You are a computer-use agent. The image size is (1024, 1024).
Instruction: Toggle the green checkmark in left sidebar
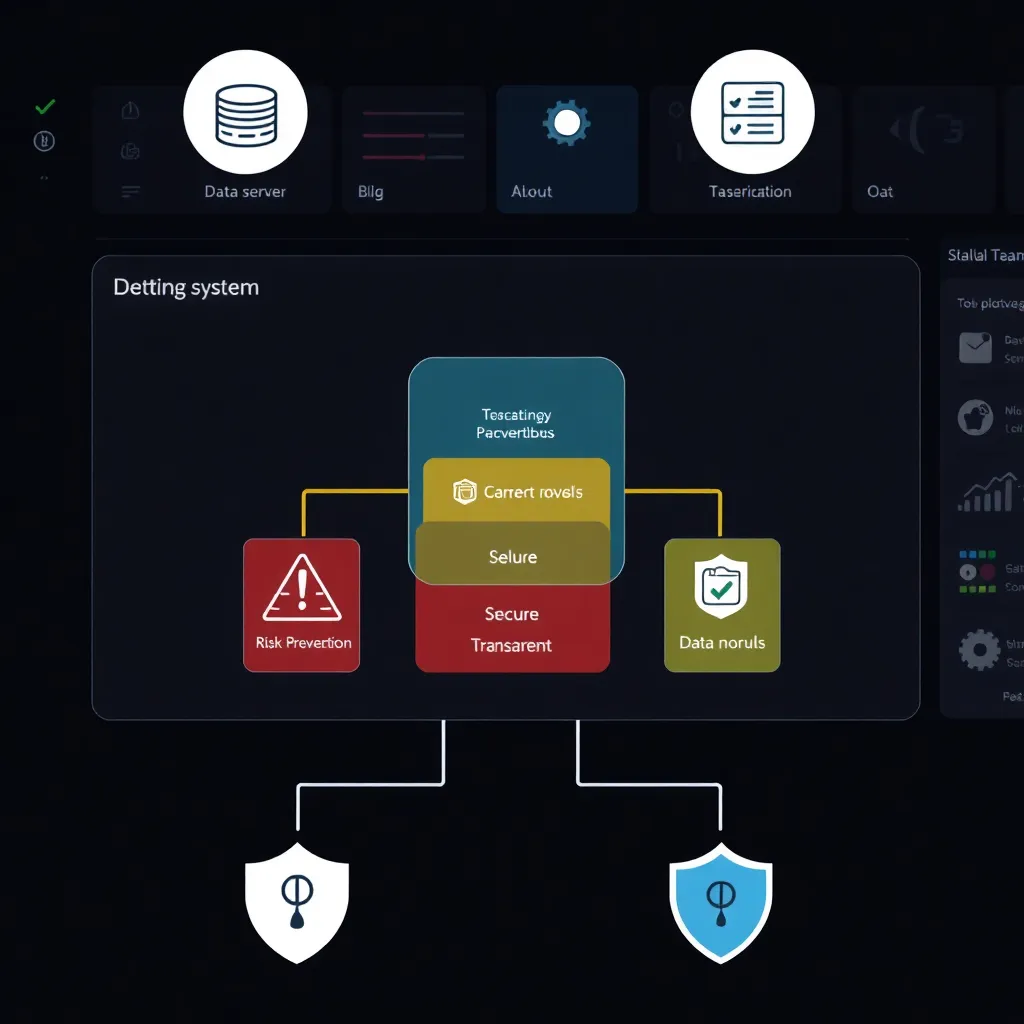pos(44,107)
